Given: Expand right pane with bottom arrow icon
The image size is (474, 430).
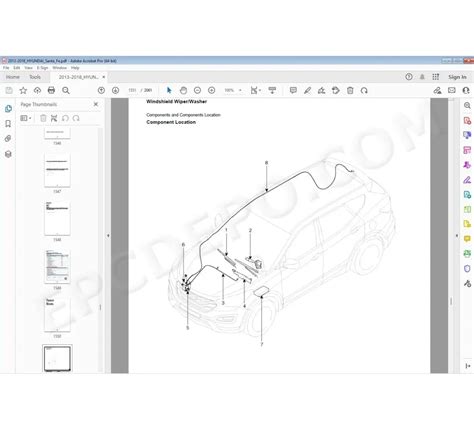Looking at the screenshot, I should click(467, 366).
